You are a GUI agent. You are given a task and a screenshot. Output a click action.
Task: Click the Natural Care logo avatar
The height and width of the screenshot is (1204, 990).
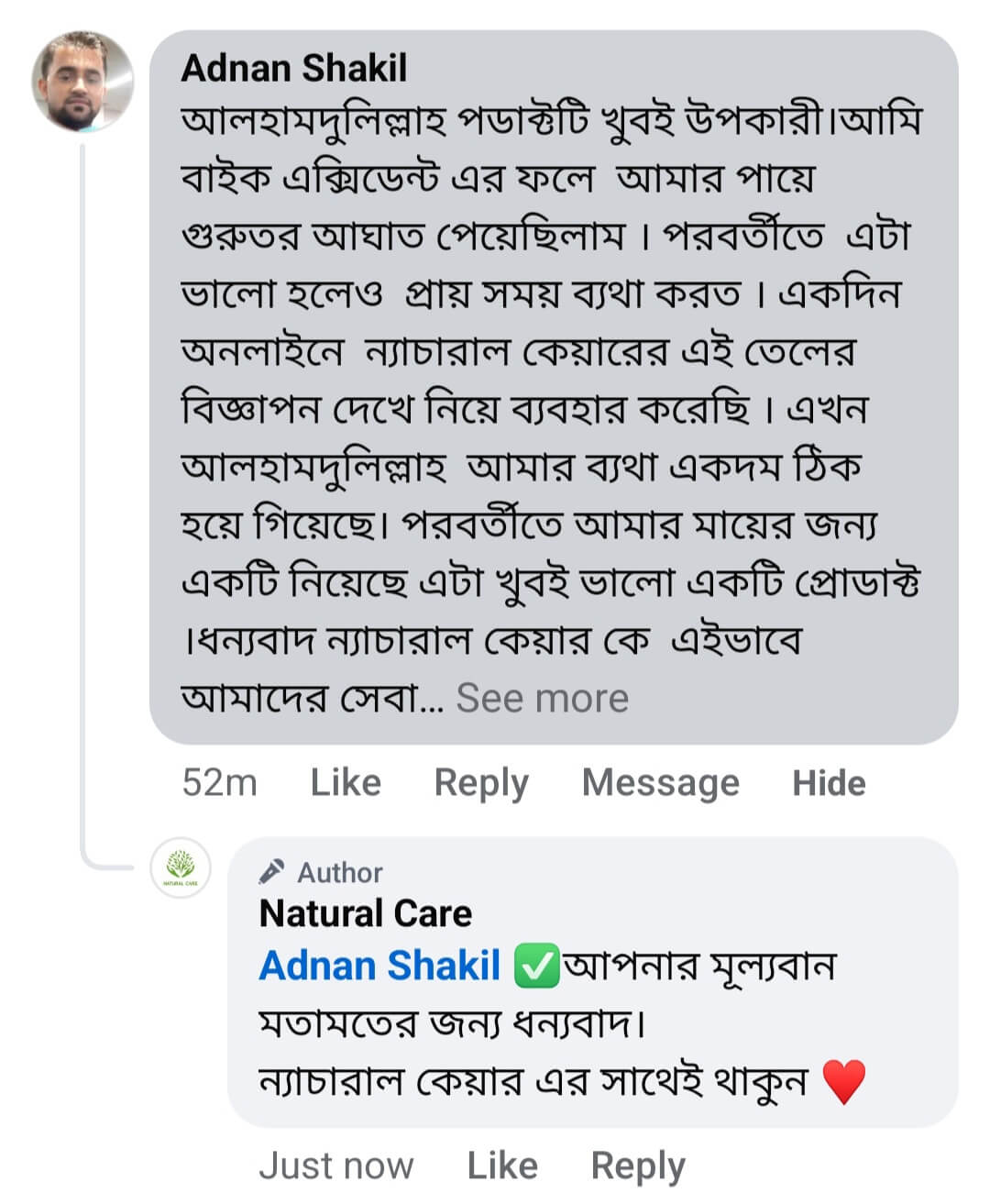click(x=181, y=867)
